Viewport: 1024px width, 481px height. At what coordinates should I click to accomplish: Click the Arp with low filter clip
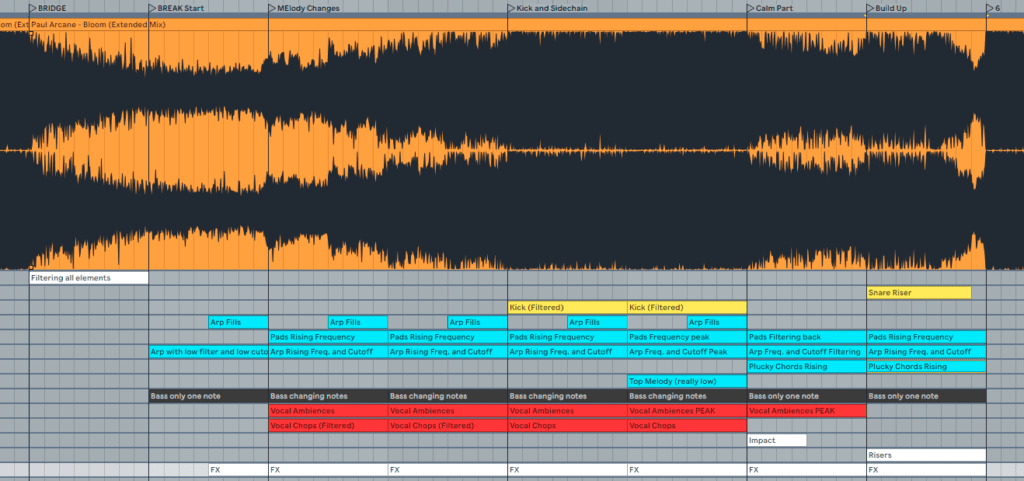point(208,352)
